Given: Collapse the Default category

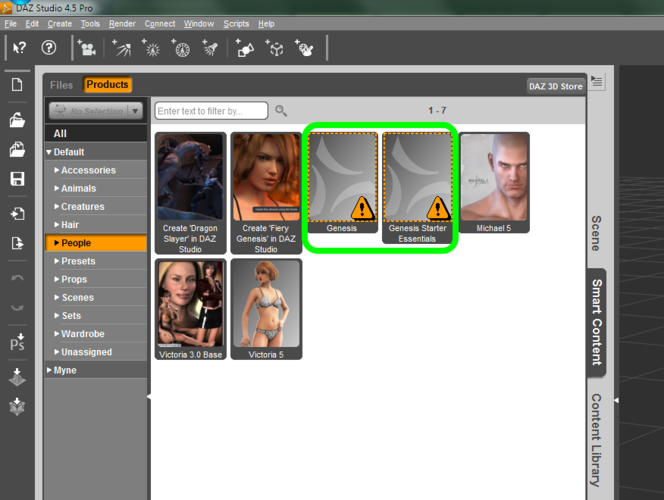Looking at the screenshot, I should [x=49, y=152].
